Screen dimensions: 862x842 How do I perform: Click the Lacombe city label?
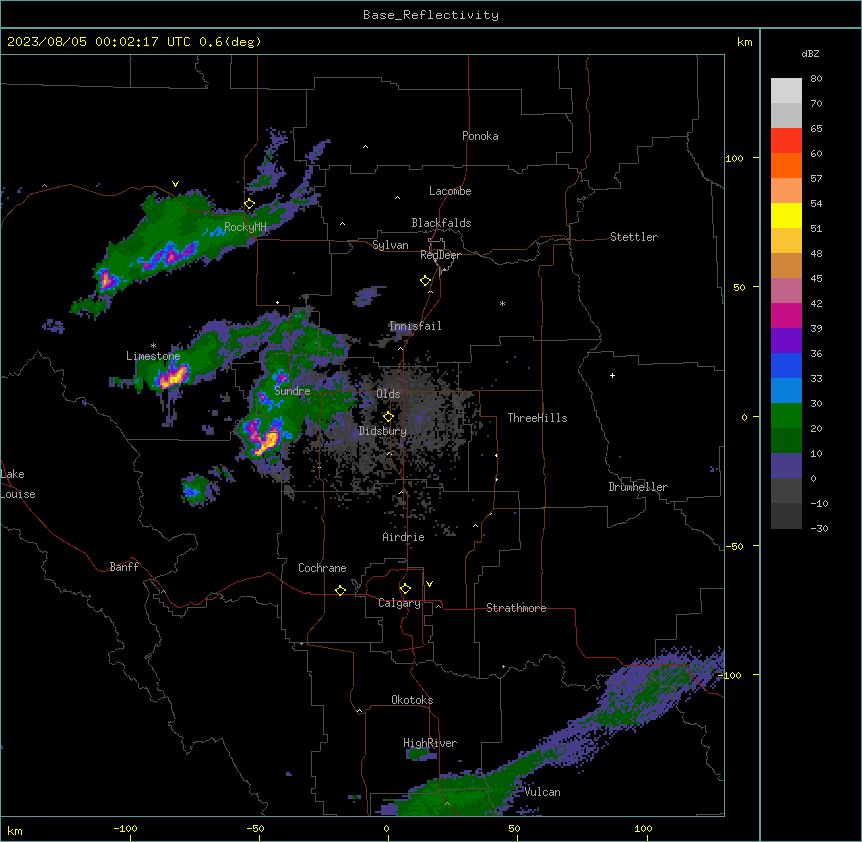(450, 191)
